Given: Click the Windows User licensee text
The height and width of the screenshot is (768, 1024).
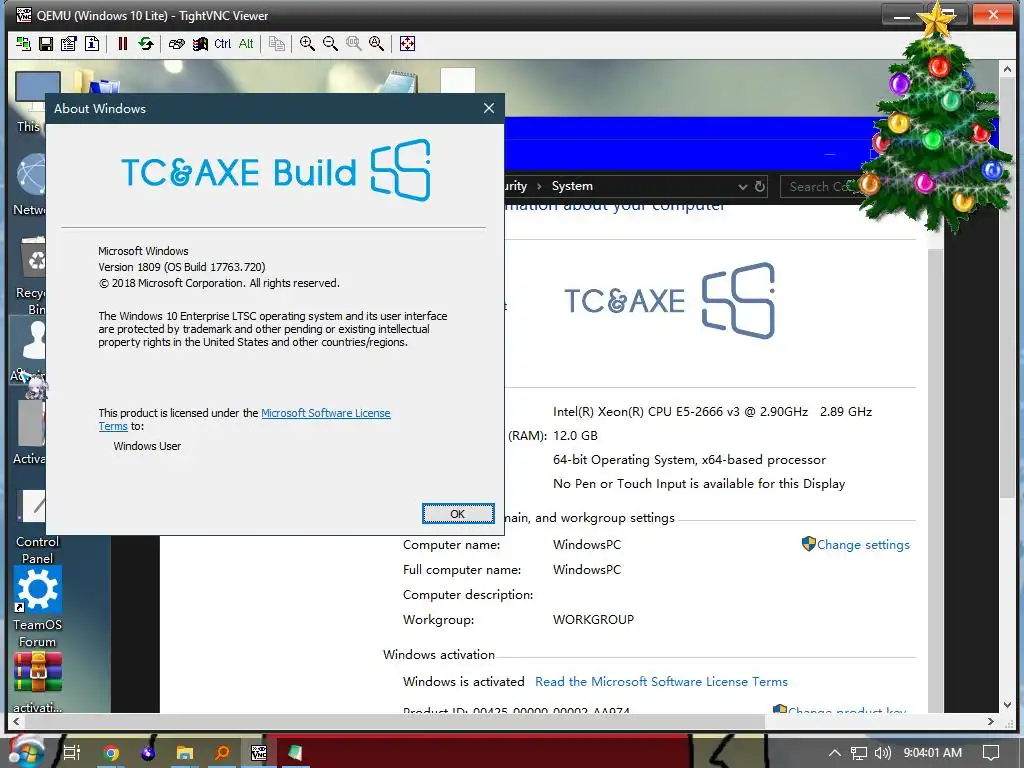Looking at the screenshot, I should click(147, 446).
